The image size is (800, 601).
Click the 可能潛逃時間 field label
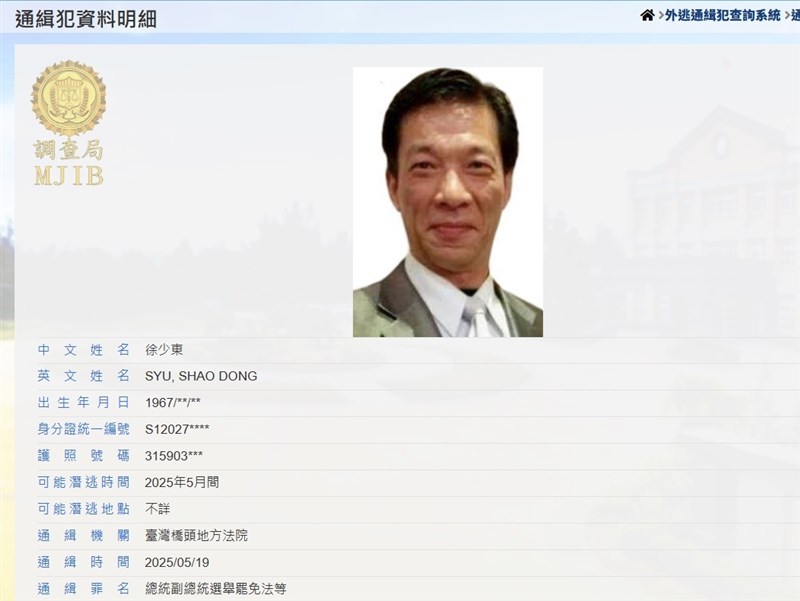(84, 483)
